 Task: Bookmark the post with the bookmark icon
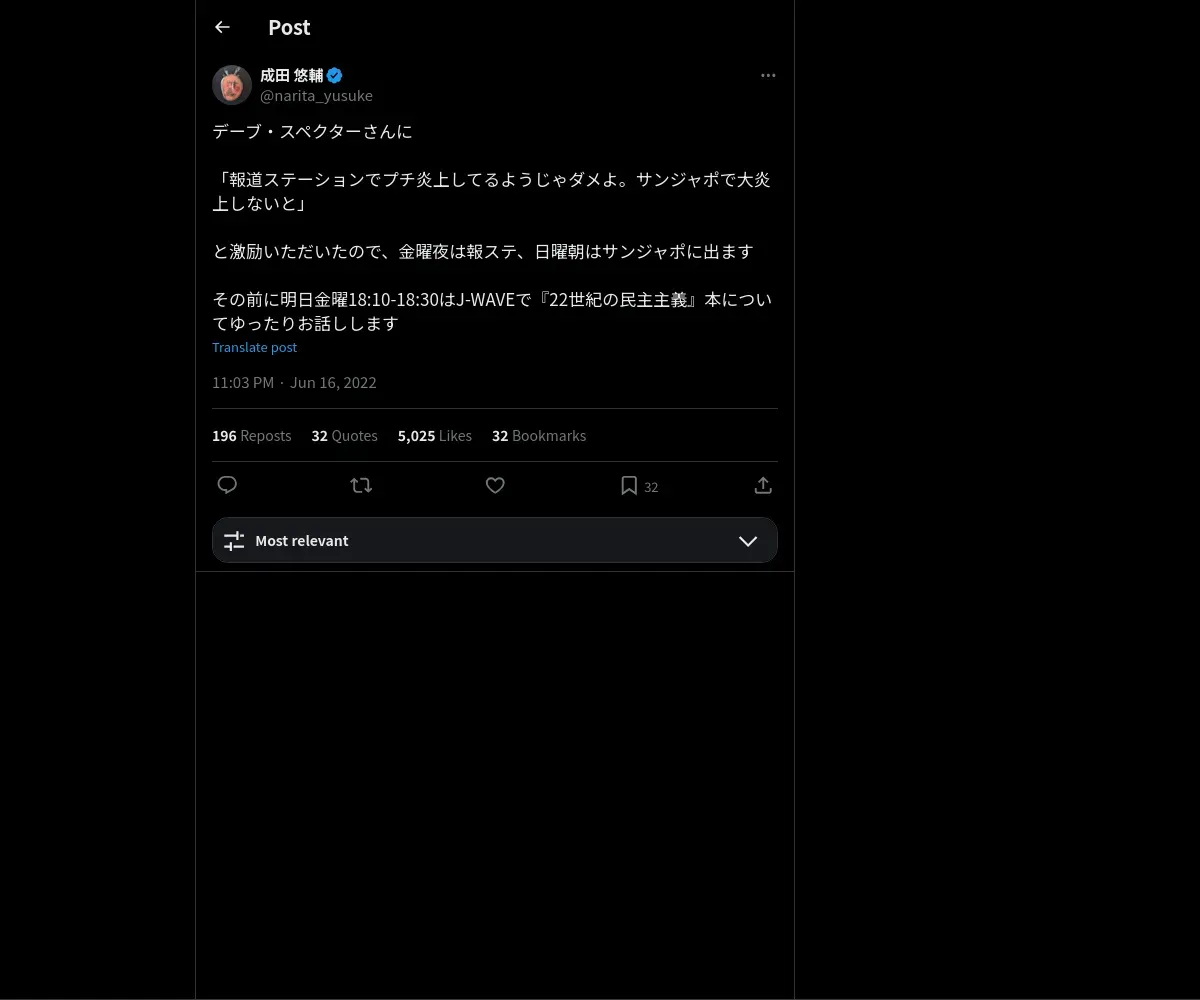[629, 485]
